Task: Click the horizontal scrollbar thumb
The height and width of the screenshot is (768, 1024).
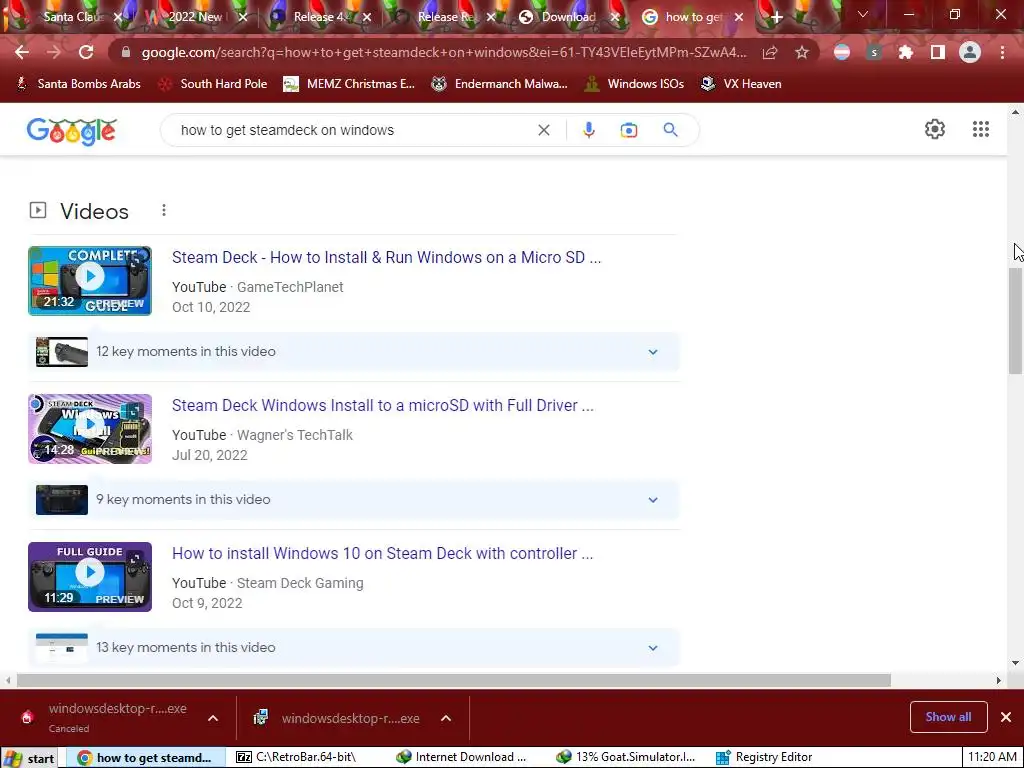Action: [453, 680]
